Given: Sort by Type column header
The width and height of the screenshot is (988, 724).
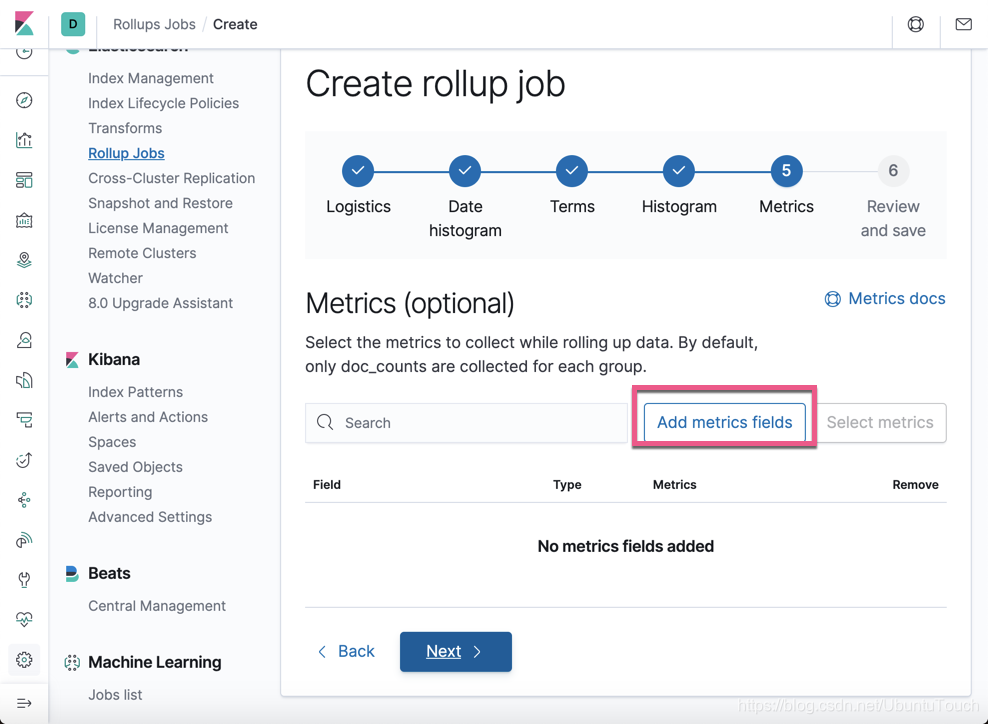Looking at the screenshot, I should click(567, 485).
